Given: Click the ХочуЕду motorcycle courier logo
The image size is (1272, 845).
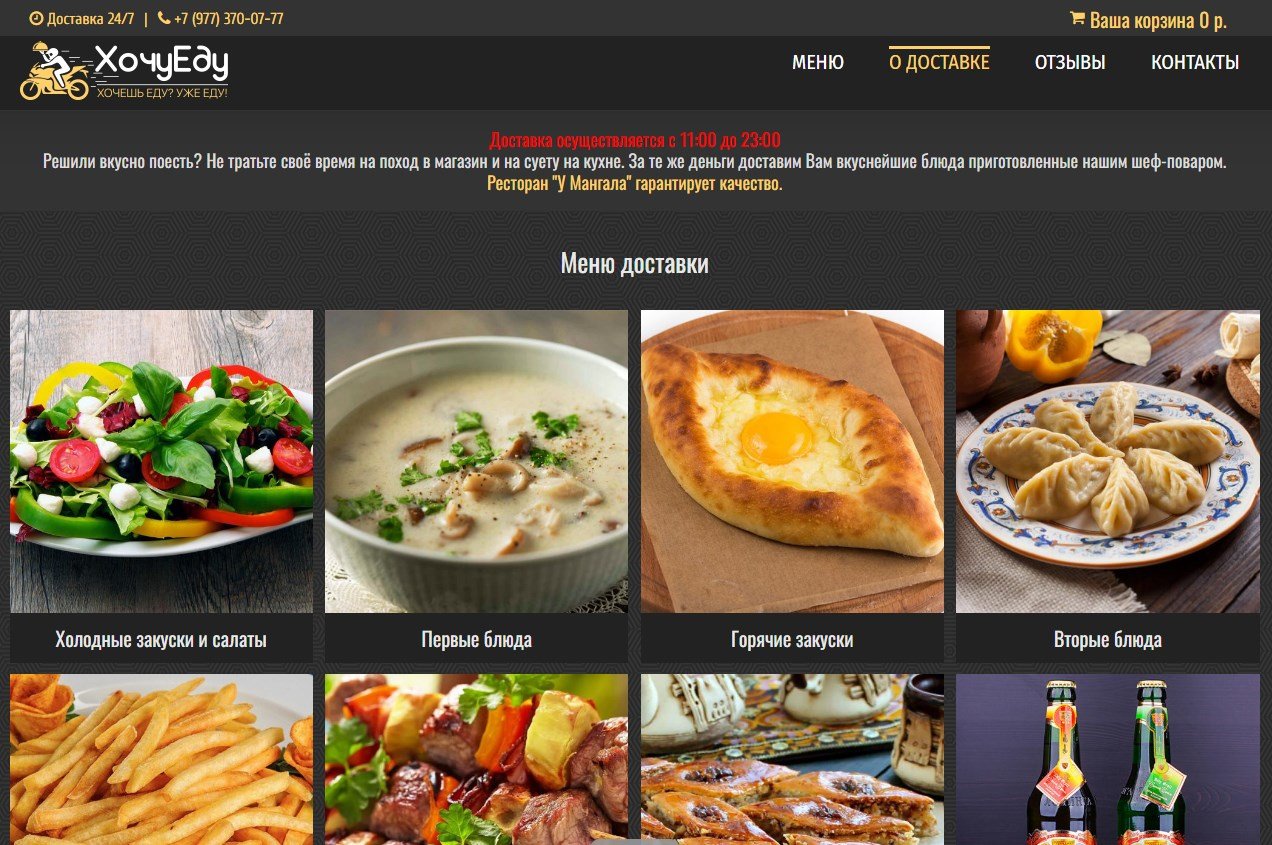Looking at the screenshot, I should [124, 72].
